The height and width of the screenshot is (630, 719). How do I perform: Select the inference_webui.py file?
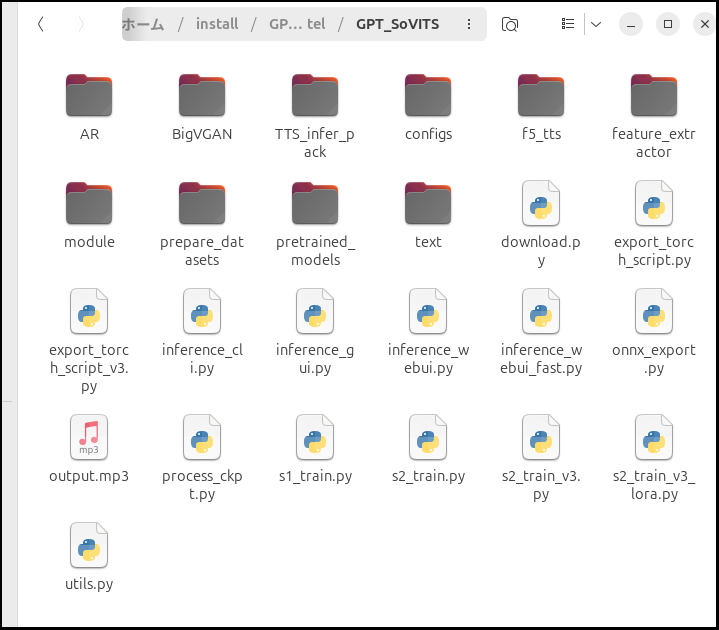tap(428, 312)
